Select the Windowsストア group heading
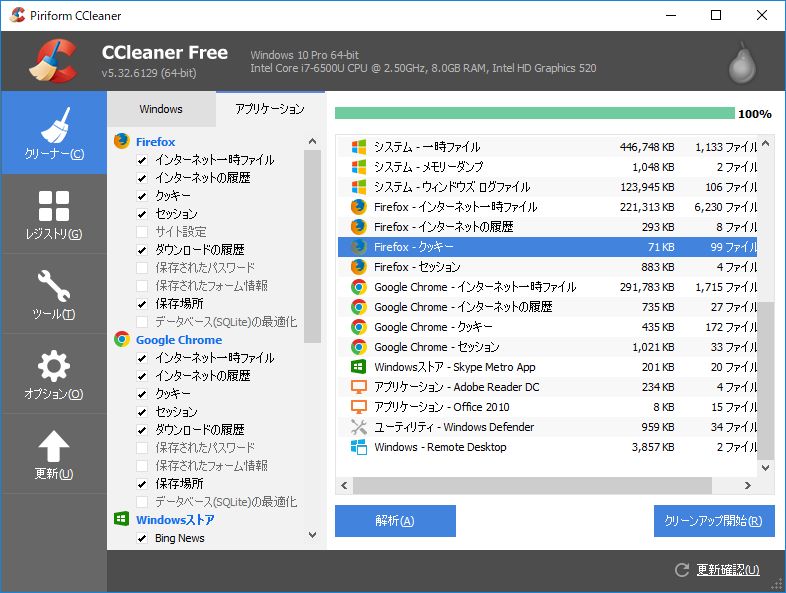This screenshot has height=593, width=786. (x=175, y=520)
